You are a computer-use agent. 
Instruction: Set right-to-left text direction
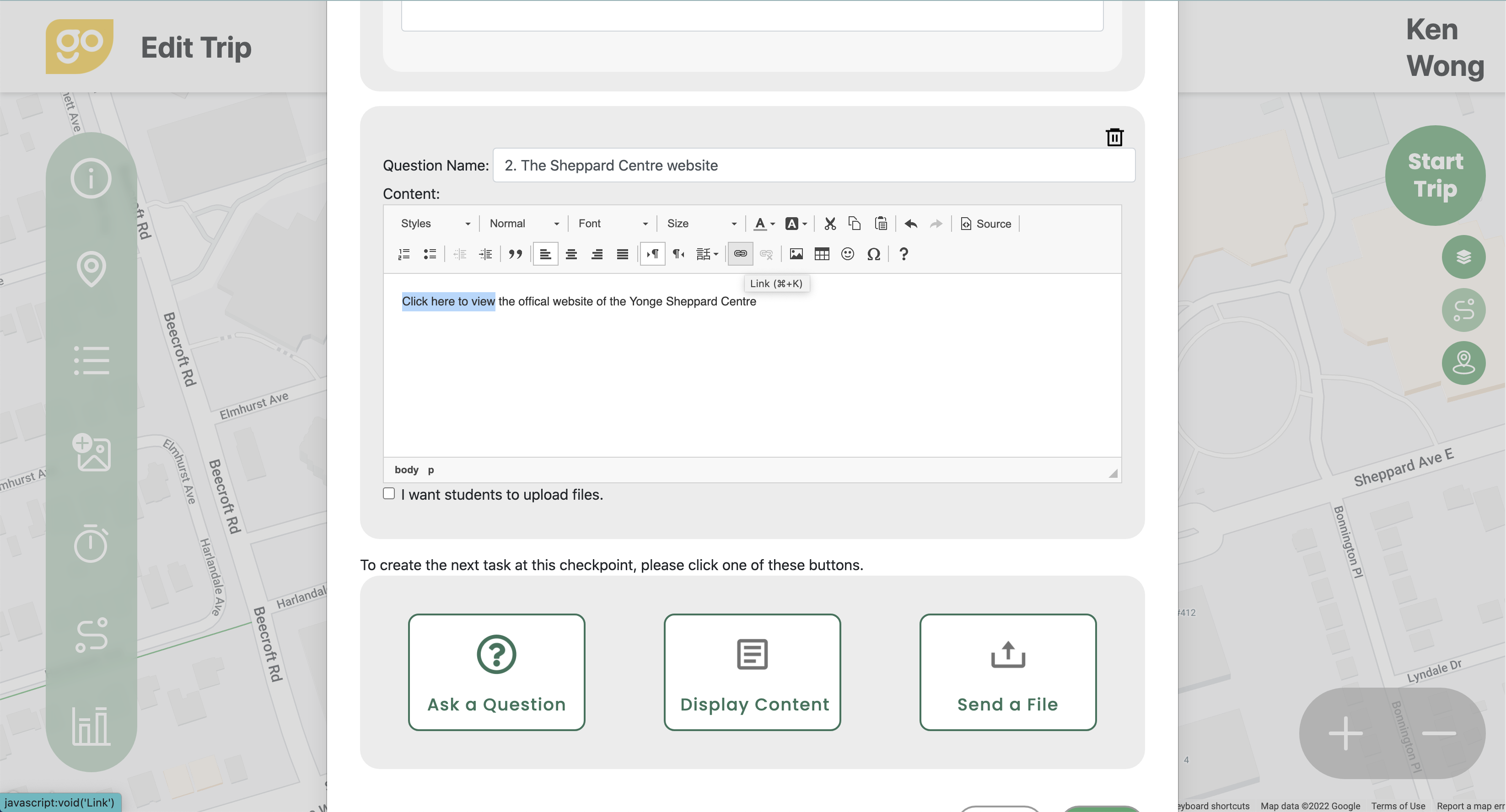678,254
